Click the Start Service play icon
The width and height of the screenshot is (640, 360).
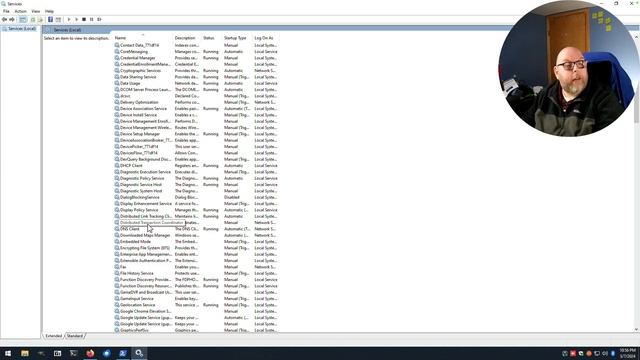tap(69, 19)
